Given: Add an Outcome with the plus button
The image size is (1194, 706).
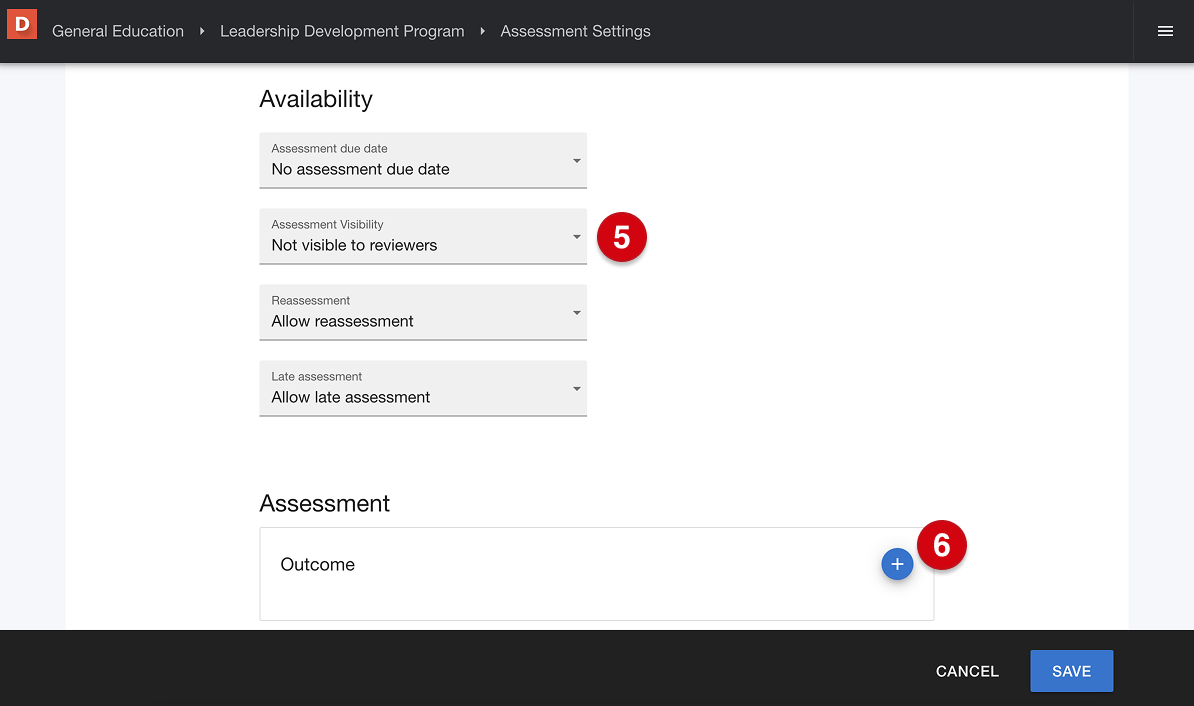Looking at the screenshot, I should 897,564.
